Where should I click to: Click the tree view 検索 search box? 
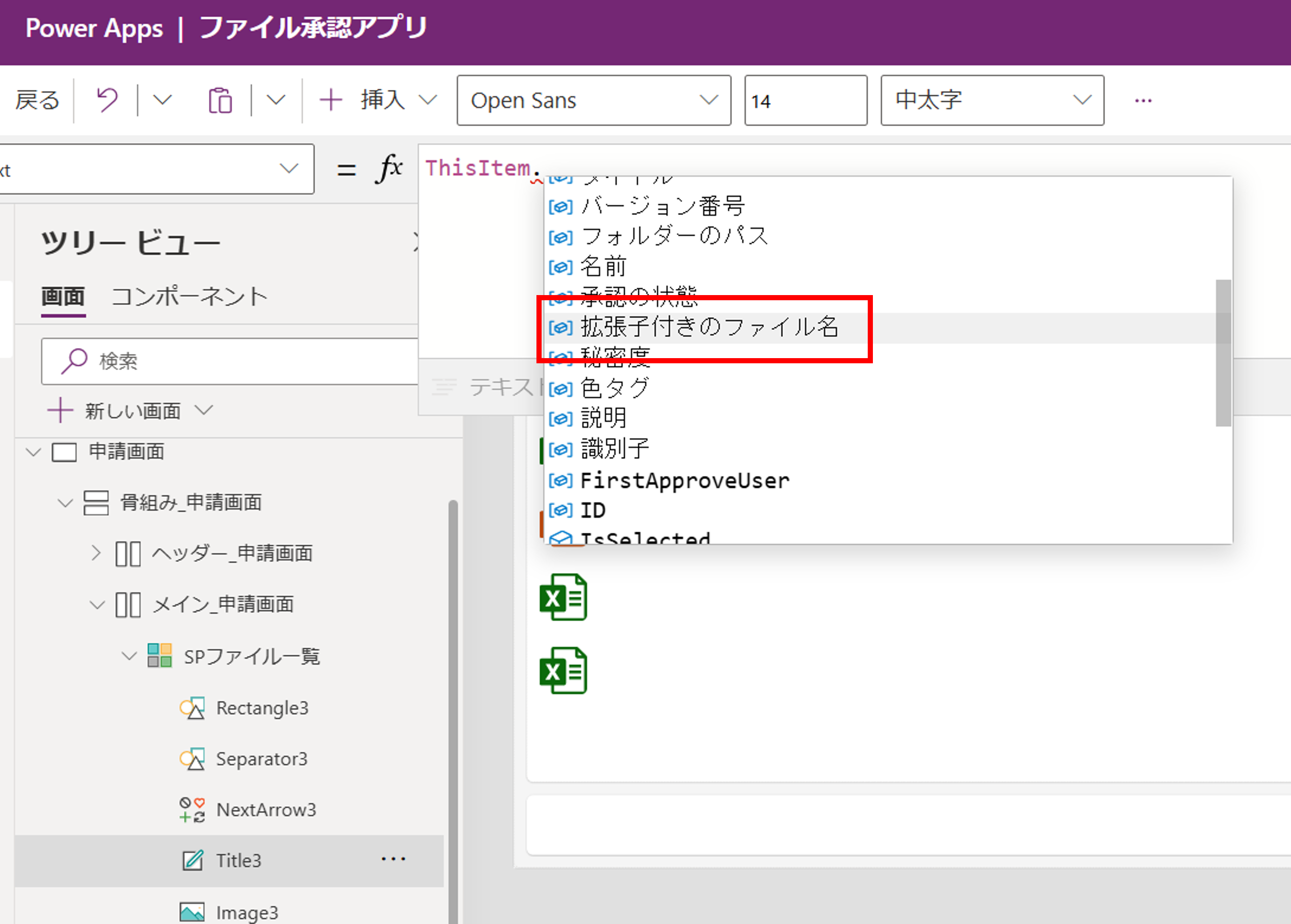point(230,361)
